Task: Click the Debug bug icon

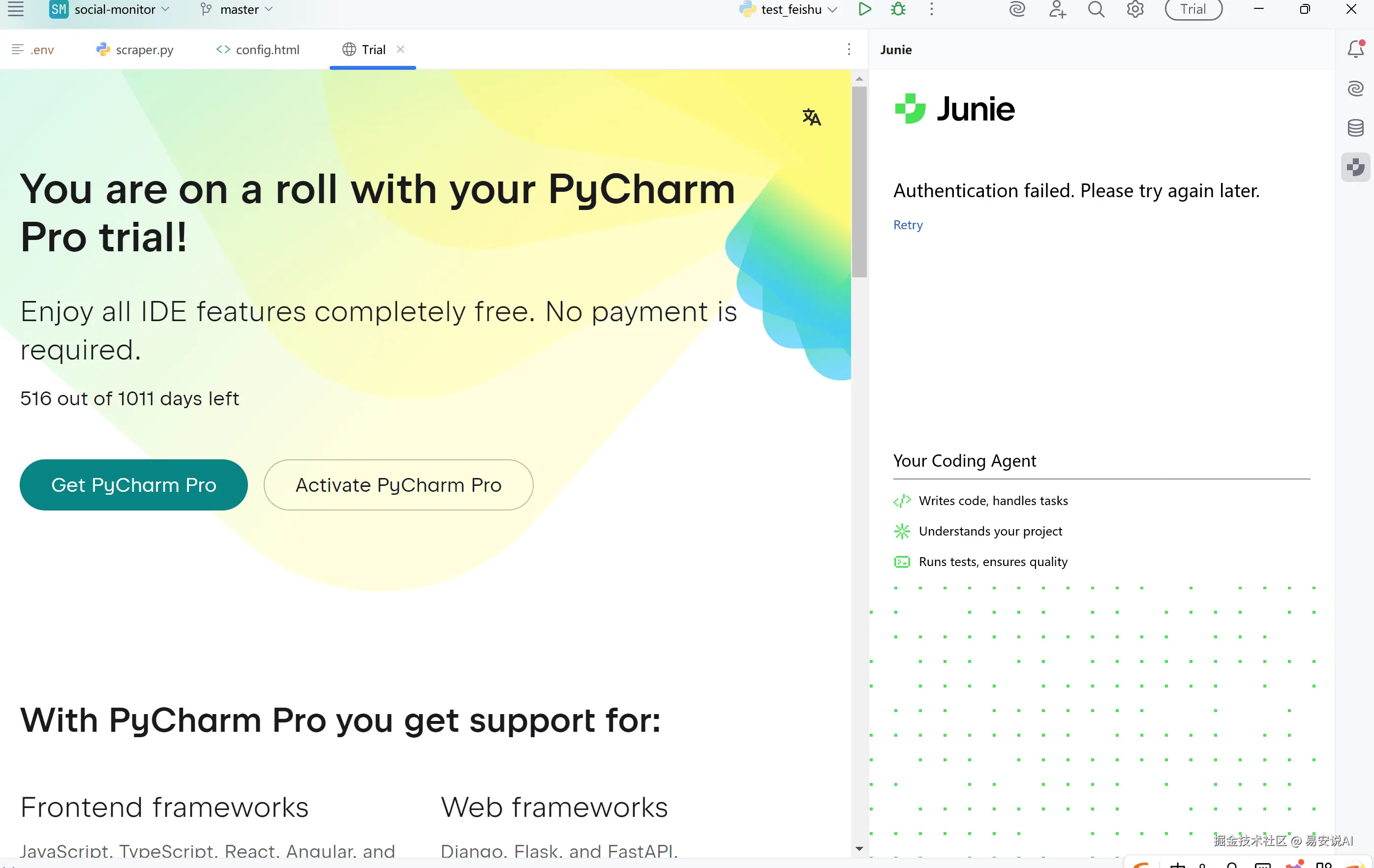Action: (898, 9)
